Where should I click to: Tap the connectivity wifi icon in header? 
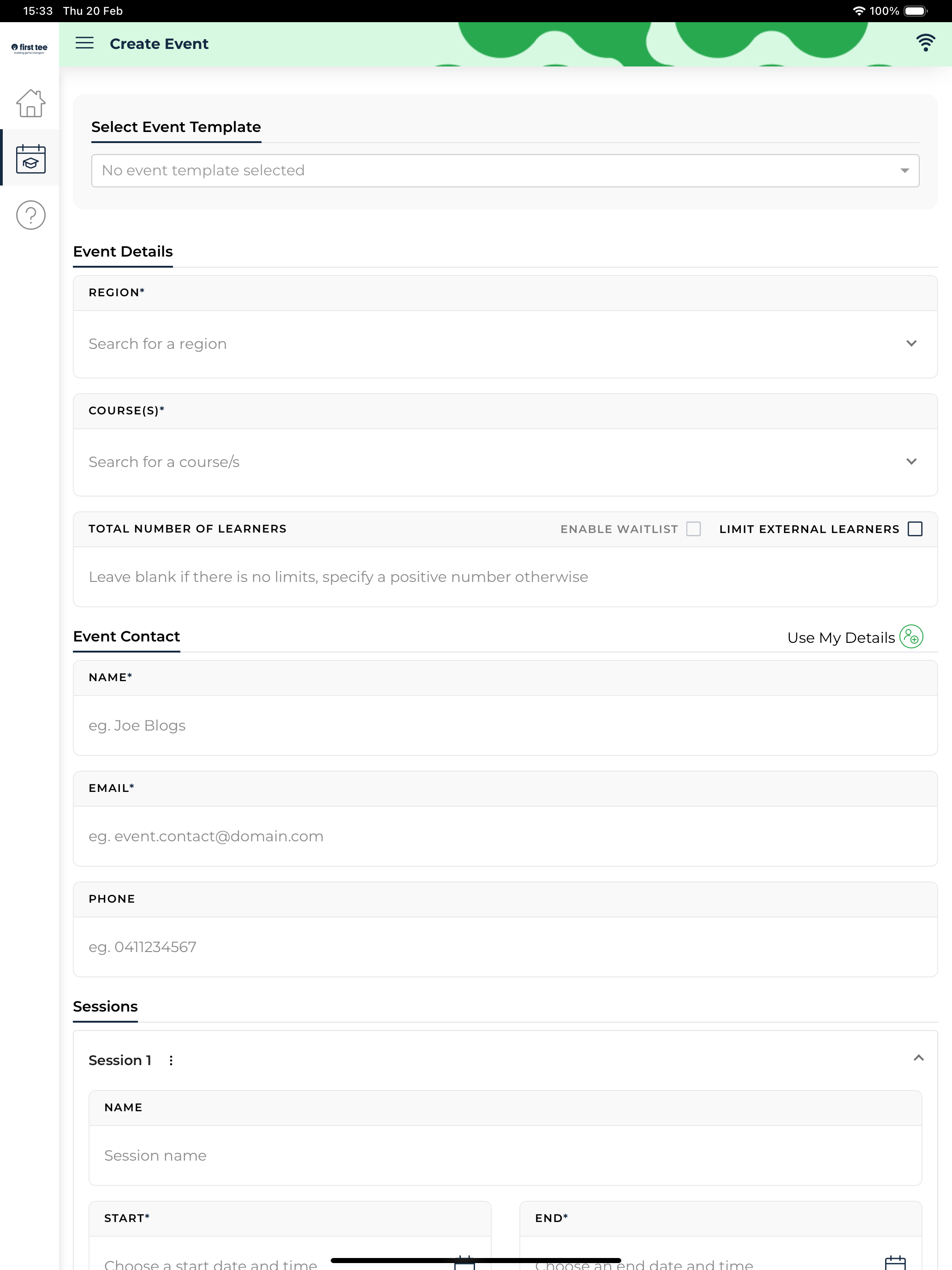[925, 43]
